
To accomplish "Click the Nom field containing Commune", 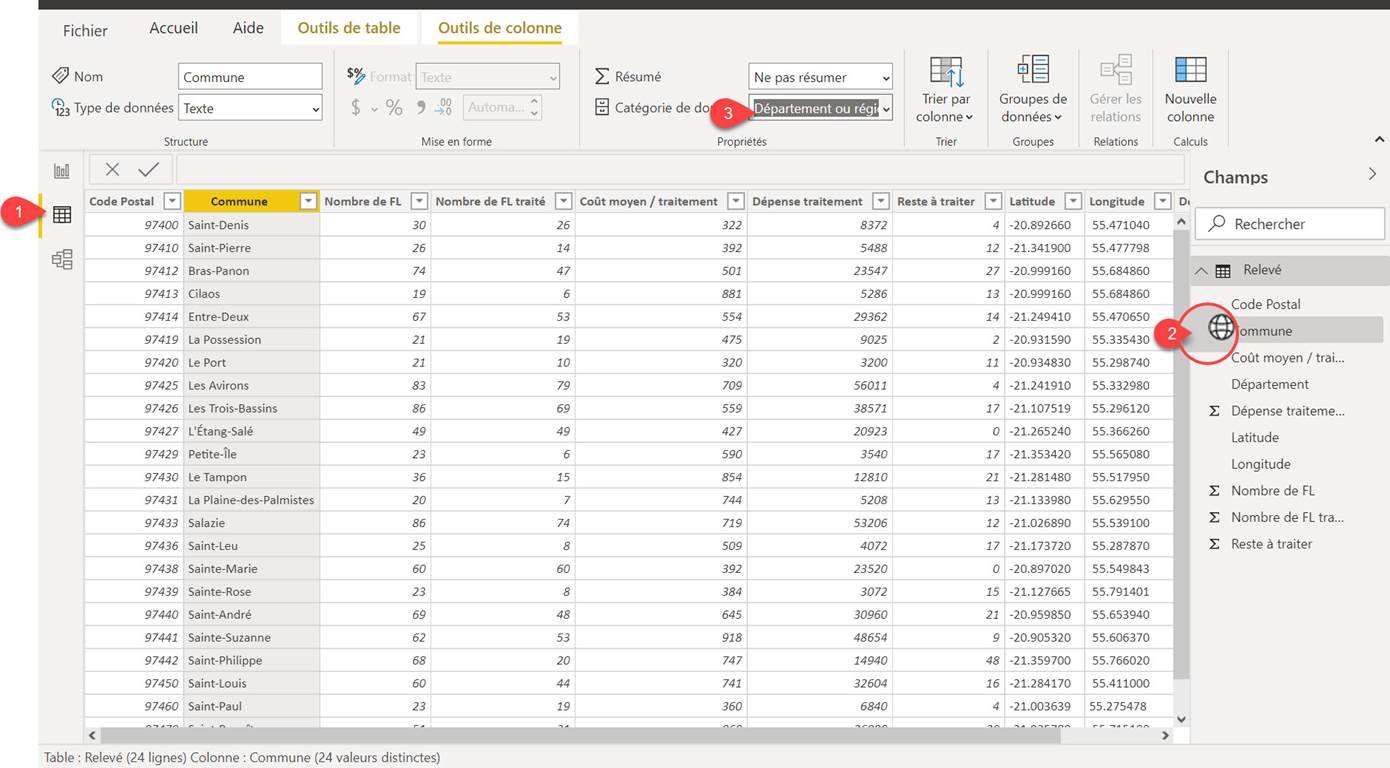I will pyautogui.click(x=250, y=77).
